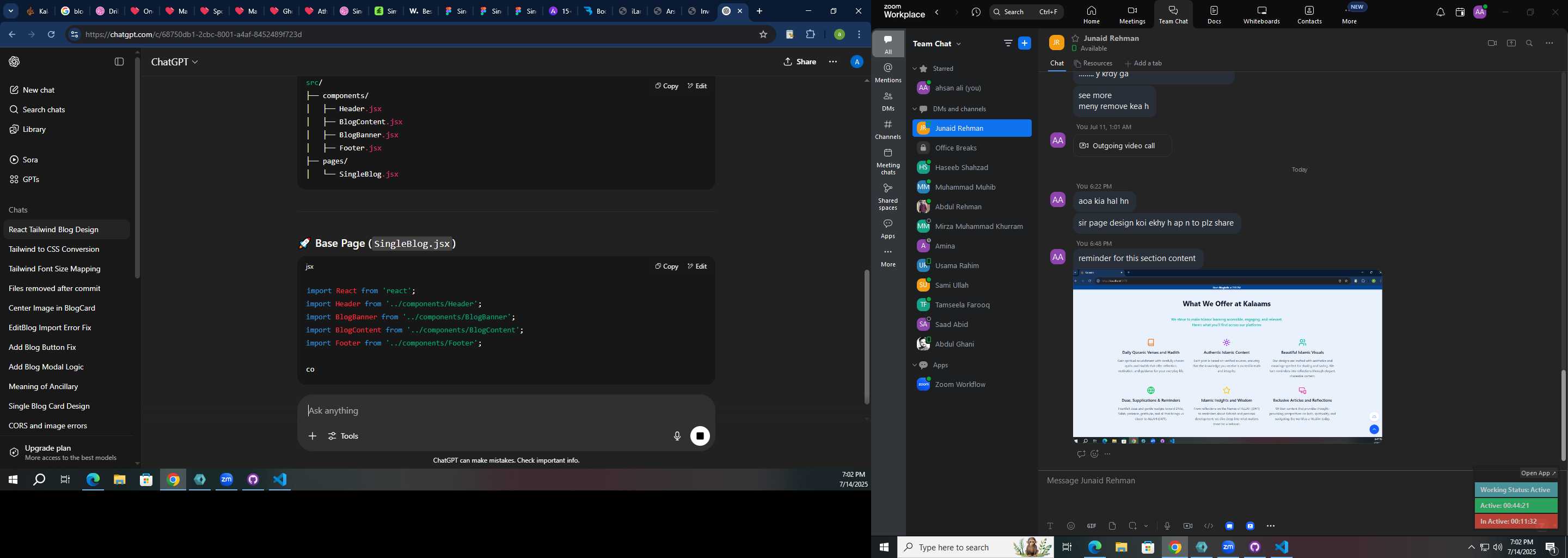Use ChatGPT voice dictation microphone

click(x=677, y=436)
